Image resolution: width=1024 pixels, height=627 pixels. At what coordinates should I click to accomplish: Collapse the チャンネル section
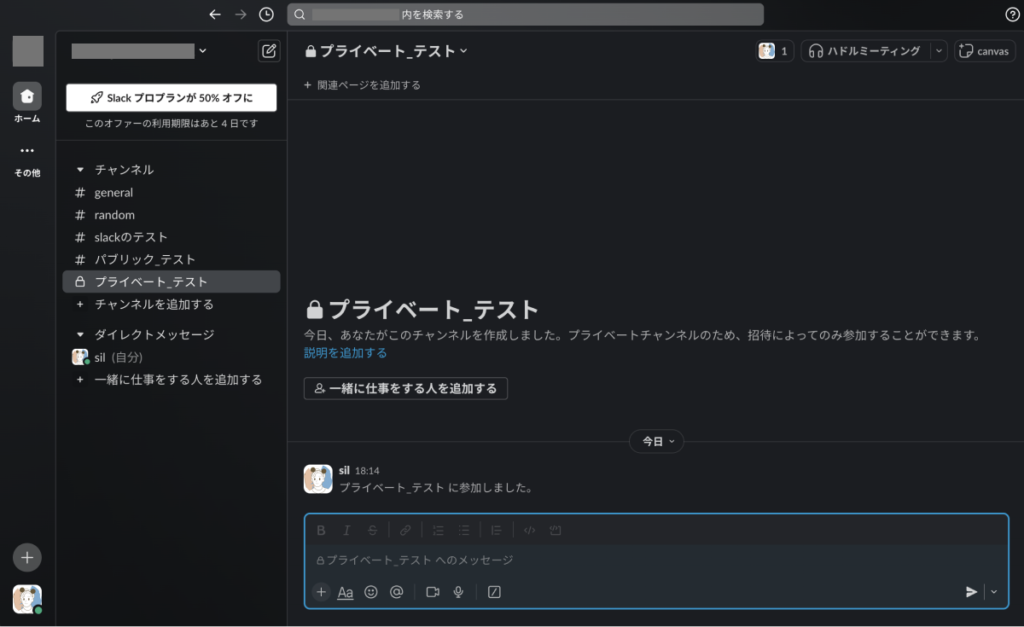click(x=81, y=170)
